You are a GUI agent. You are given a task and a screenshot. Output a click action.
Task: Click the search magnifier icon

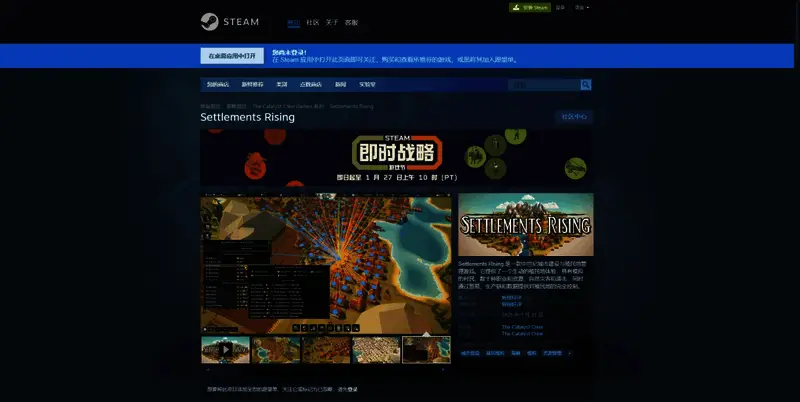click(x=586, y=85)
